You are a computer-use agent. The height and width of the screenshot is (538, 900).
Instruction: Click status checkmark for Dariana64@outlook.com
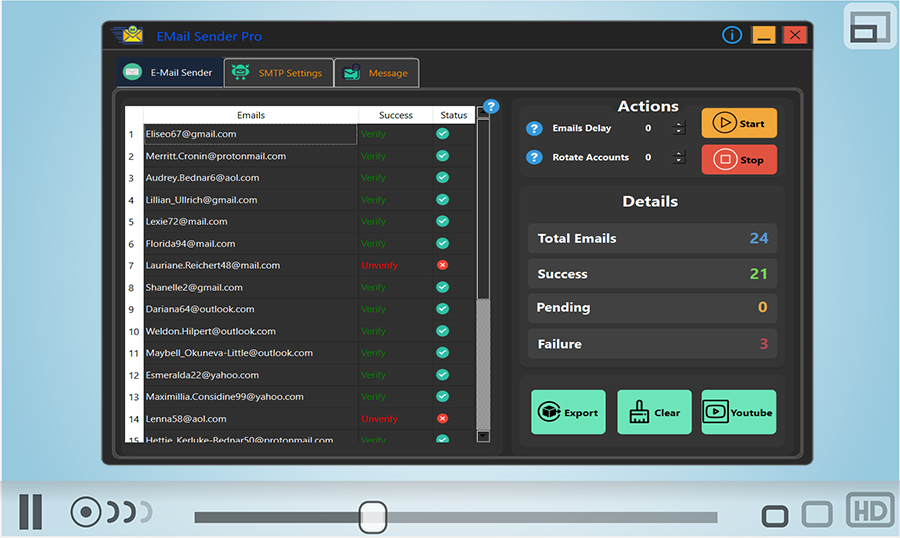point(443,308)
